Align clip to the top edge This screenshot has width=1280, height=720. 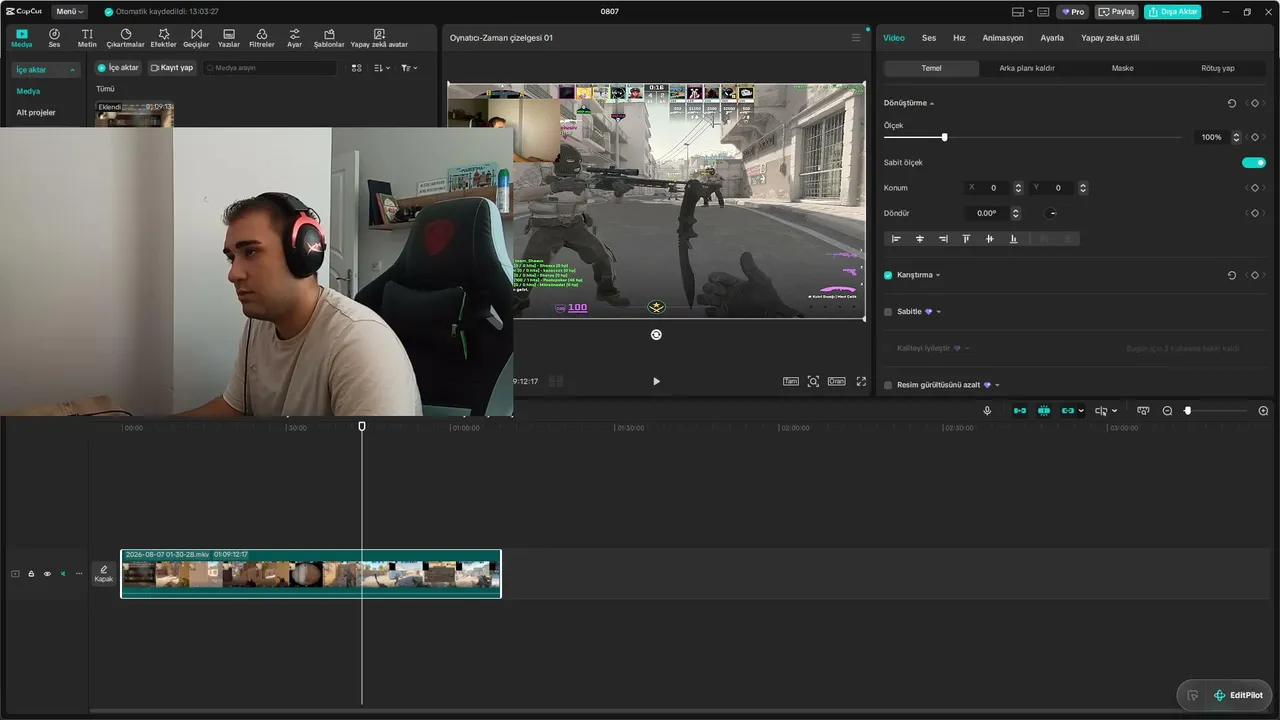966,239
